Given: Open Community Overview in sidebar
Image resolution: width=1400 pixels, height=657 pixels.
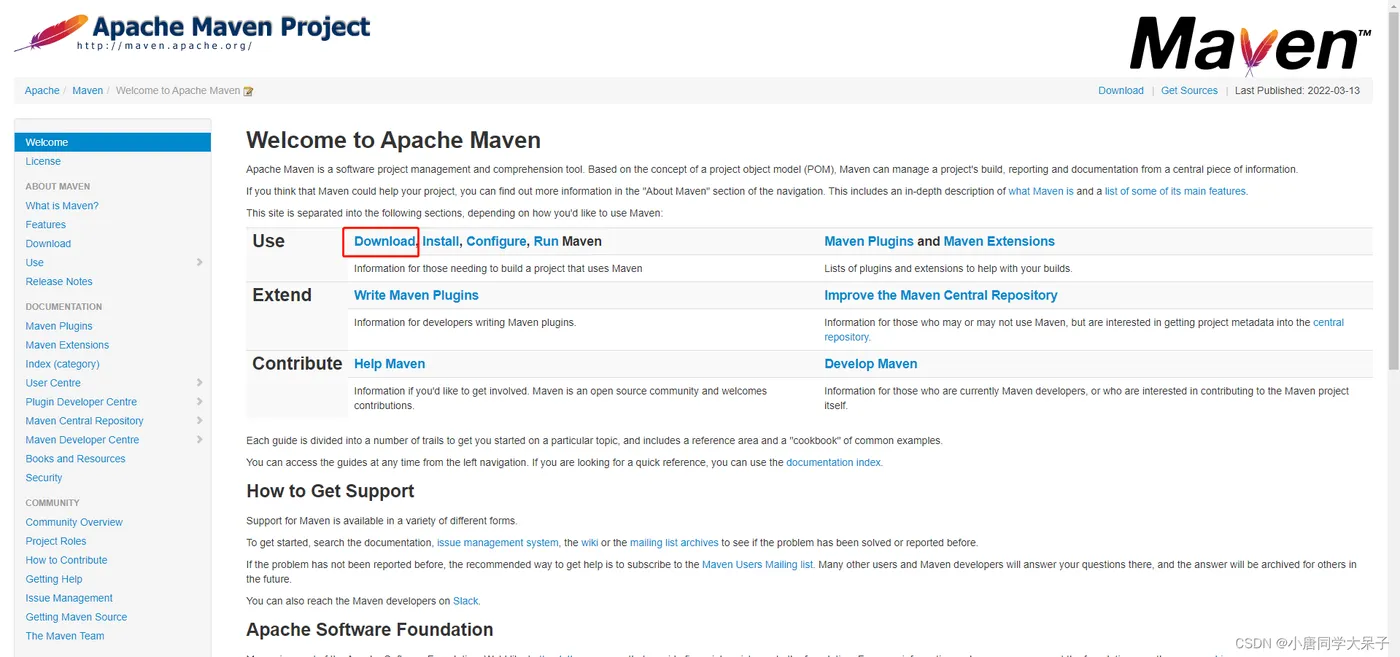Looking at the screenshot, I should tap(74, 522).
